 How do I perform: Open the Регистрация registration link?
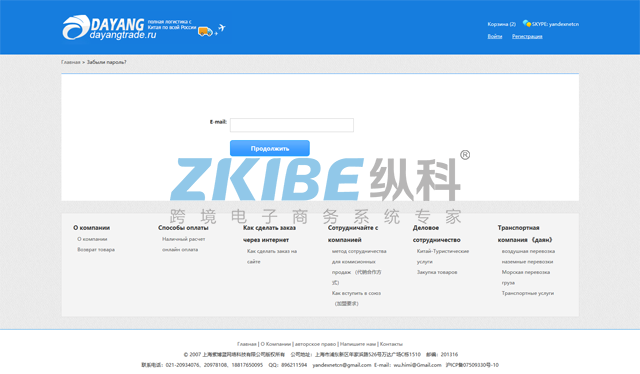click(x=527, y=36)
